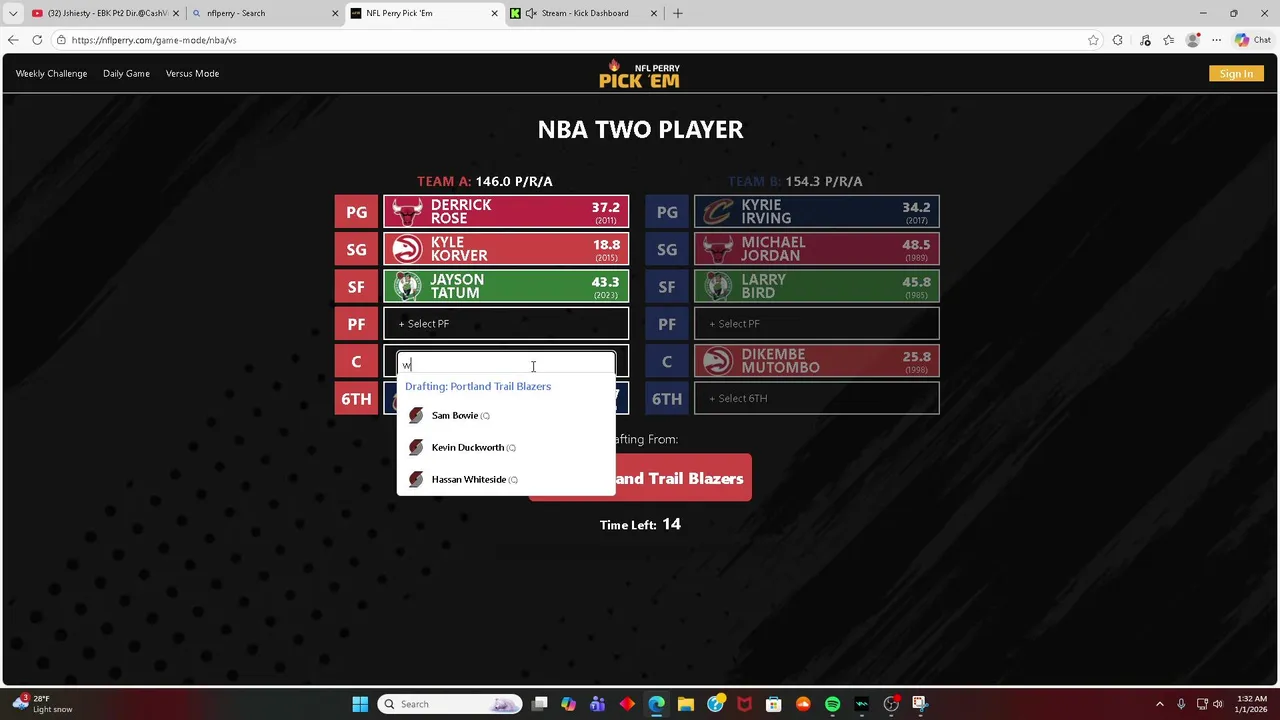
Task: Open McAfee from the taskbar
Action: click(x=744, y=704)
